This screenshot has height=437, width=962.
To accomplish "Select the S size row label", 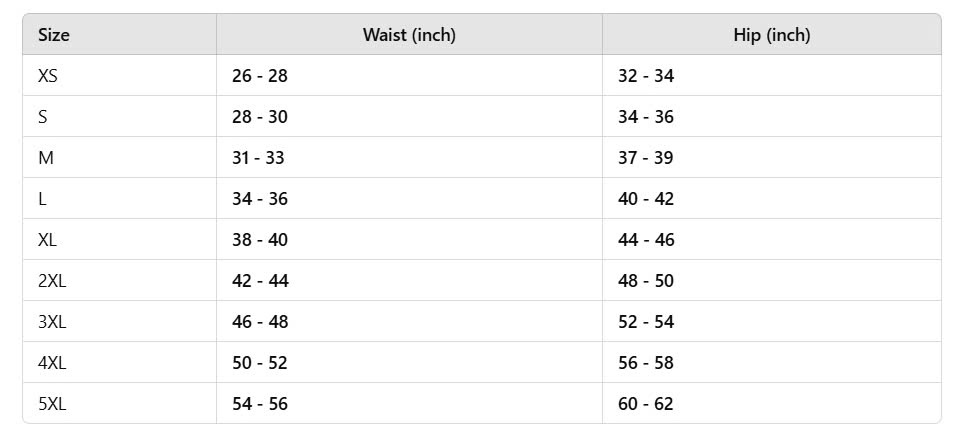I will pos(43,117).
